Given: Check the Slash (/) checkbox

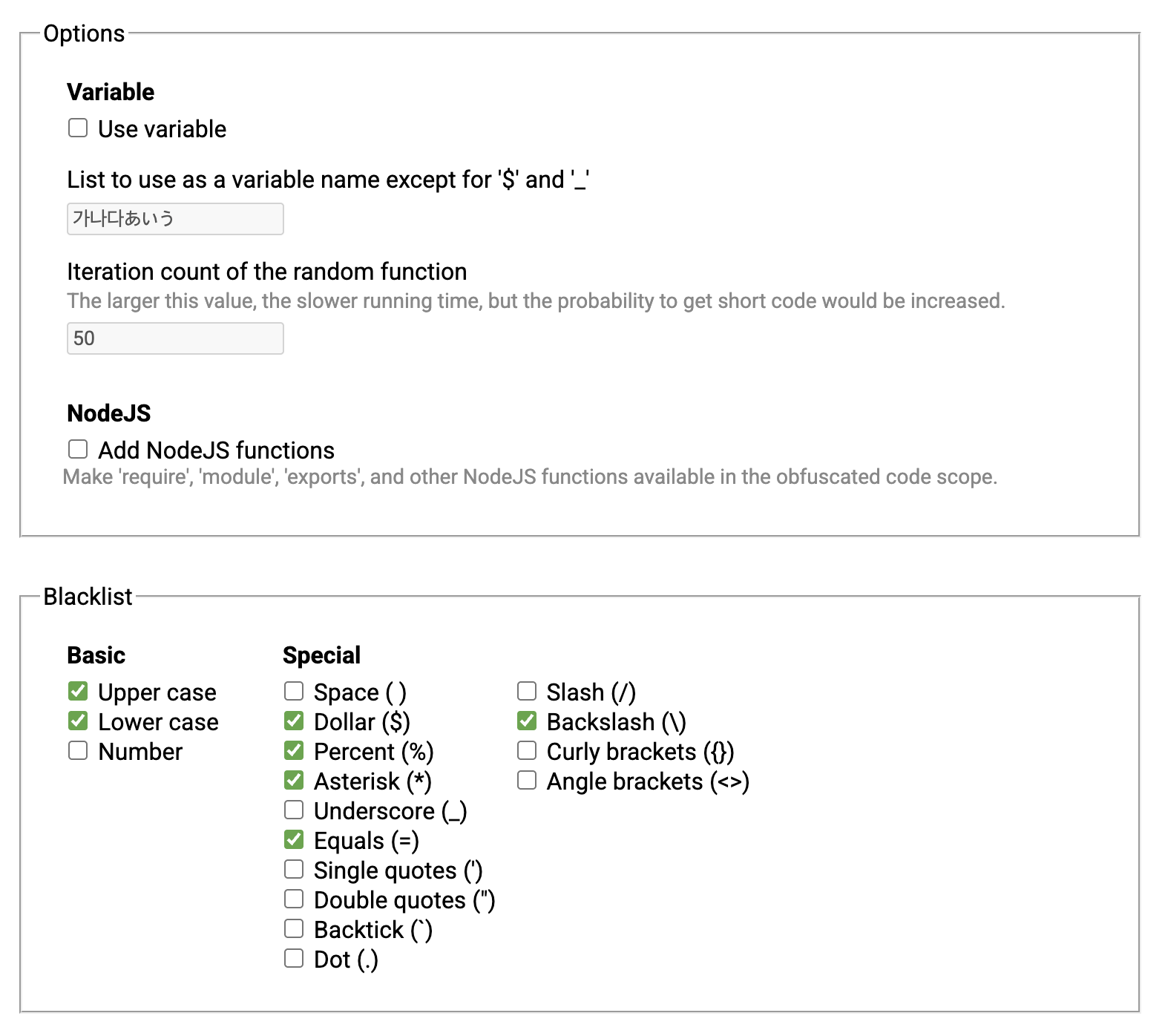Looking at the screenshot, I should [x=527, y=691].
